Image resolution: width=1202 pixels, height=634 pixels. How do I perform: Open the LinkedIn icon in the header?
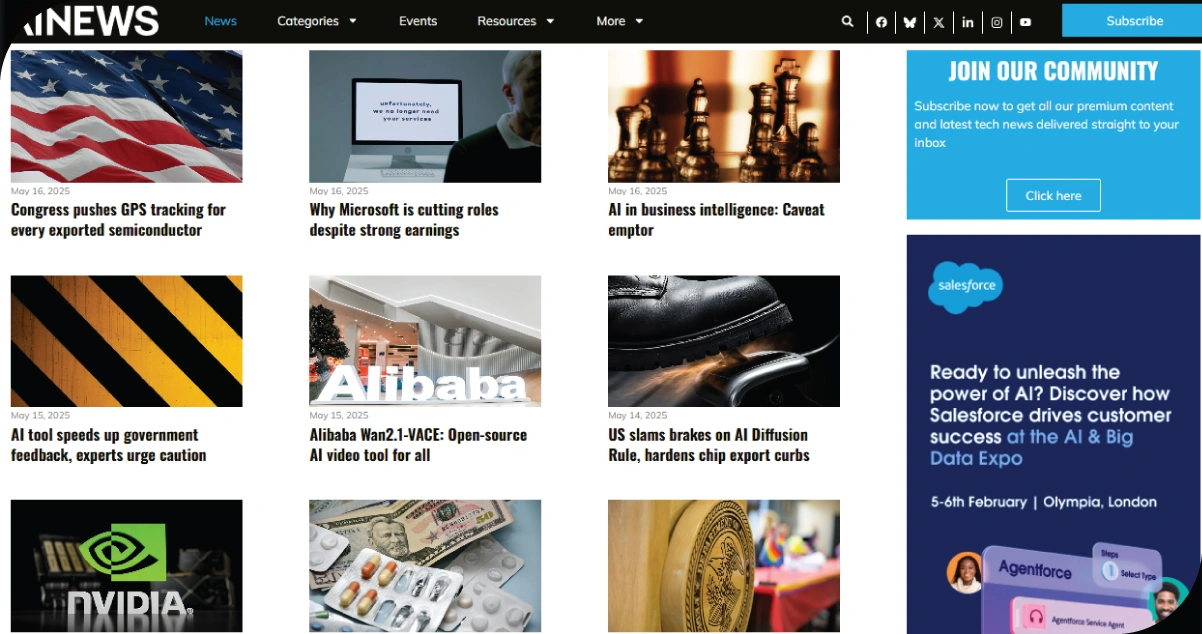click(968, 22)
